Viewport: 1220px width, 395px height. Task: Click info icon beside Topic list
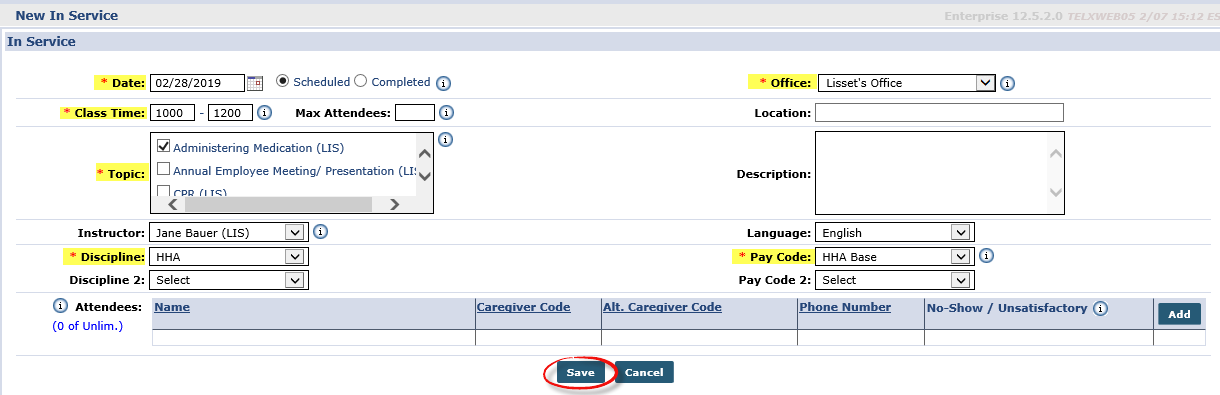click(x=446, y=140)
